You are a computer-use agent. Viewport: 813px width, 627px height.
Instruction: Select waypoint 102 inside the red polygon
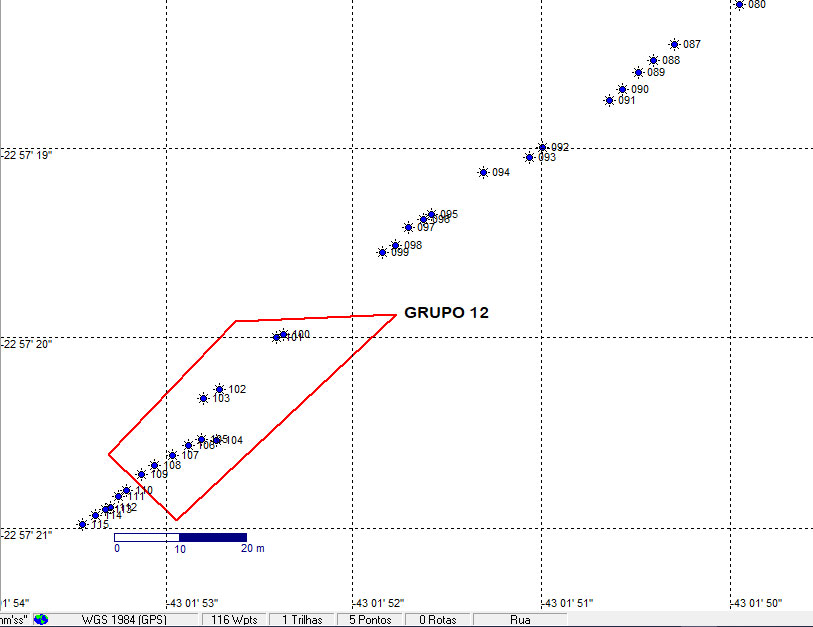pyautogui.click(x=219, y=389)
